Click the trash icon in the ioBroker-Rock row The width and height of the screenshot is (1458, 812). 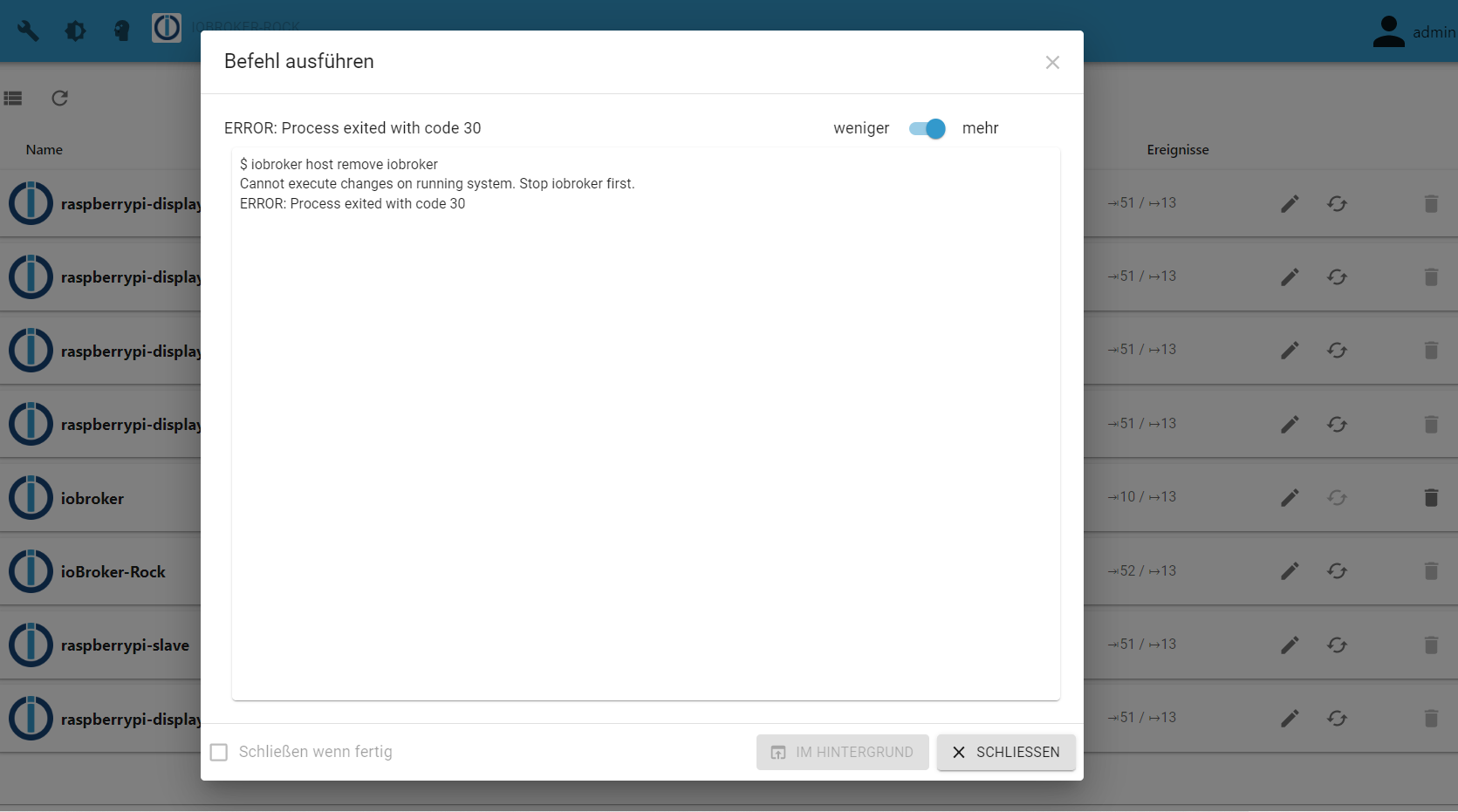click(x=1431, y=571)
